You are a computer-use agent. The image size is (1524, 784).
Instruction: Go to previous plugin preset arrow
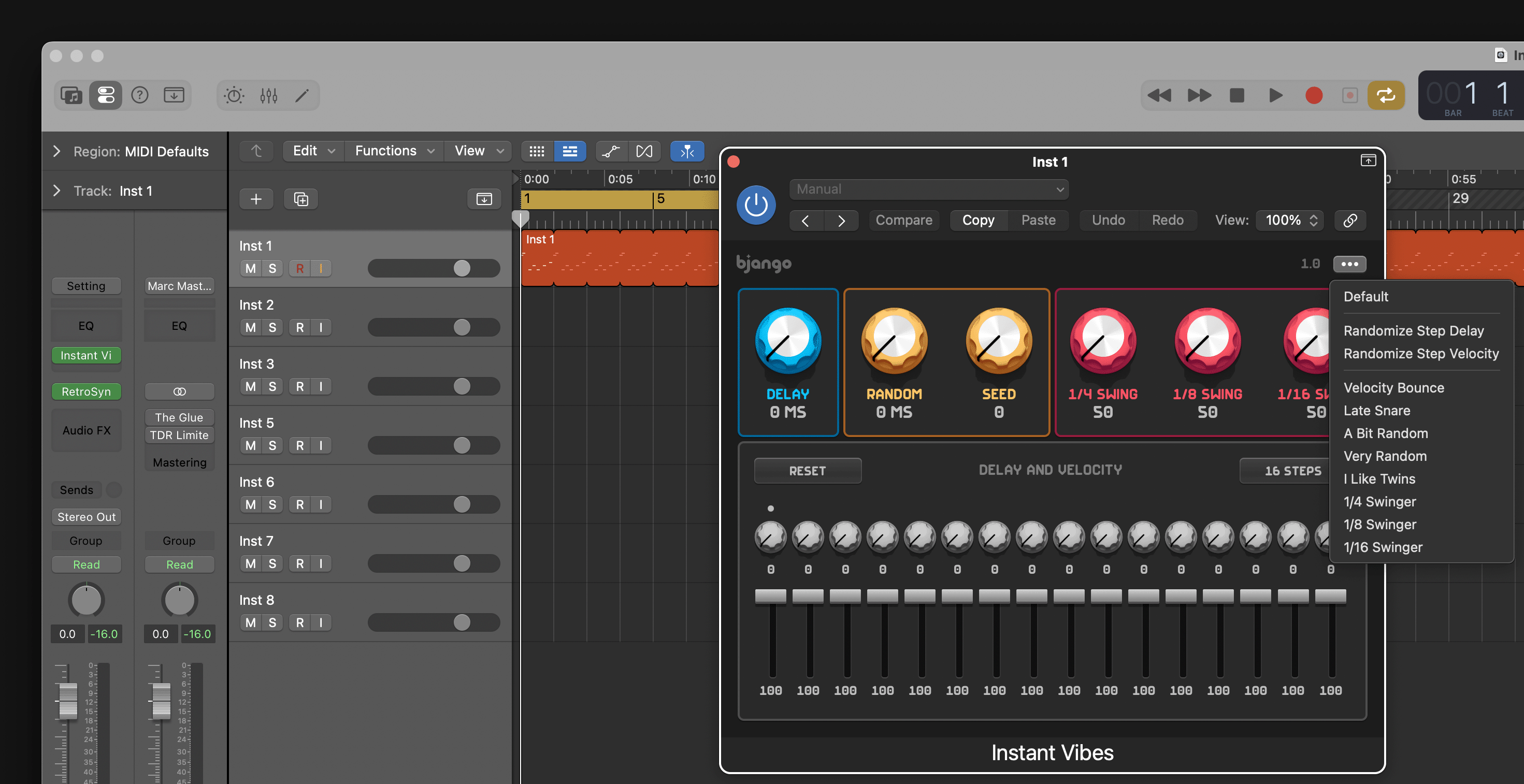tap(806, 221)
